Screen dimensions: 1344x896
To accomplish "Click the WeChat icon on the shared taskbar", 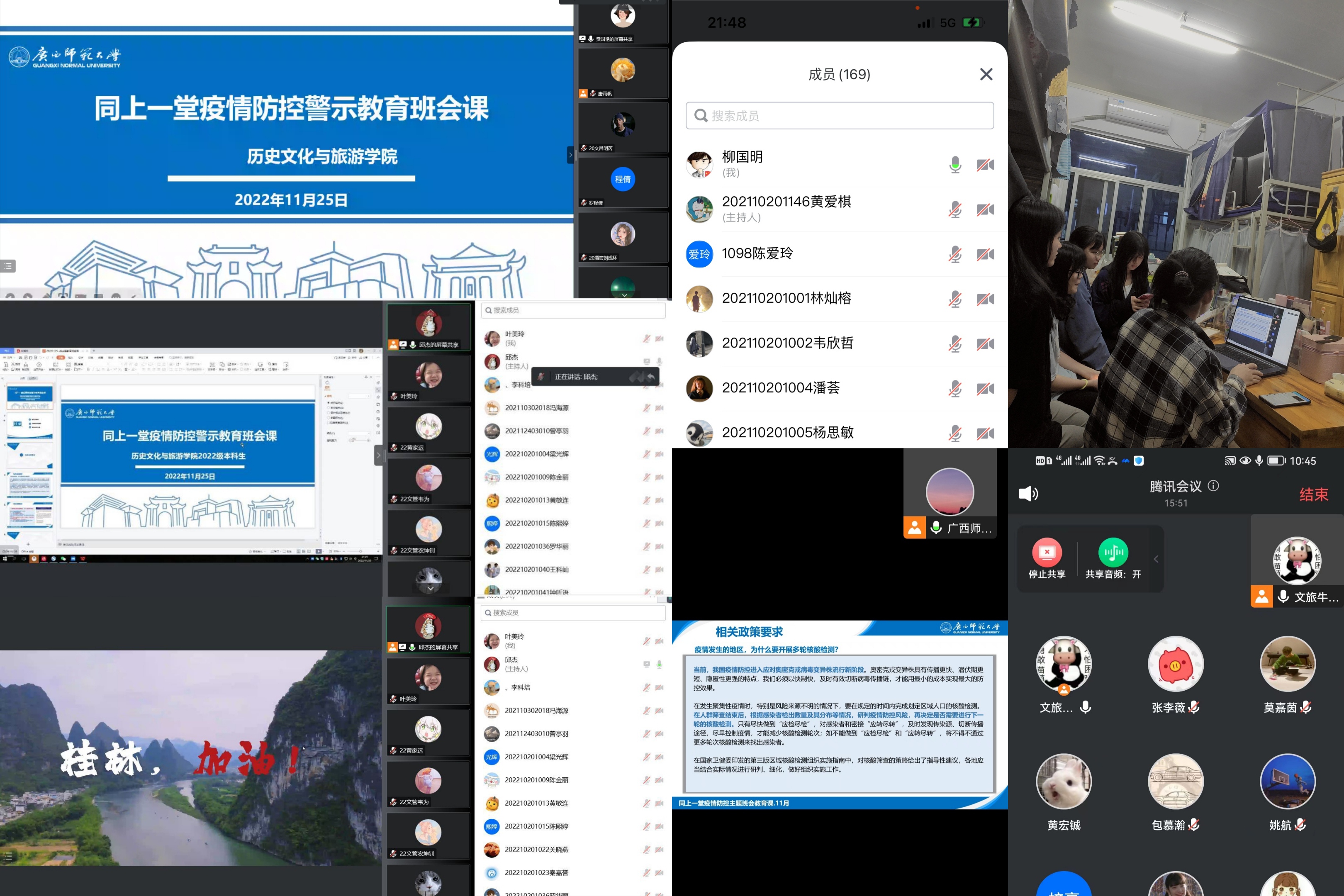I will pos(63,558).
